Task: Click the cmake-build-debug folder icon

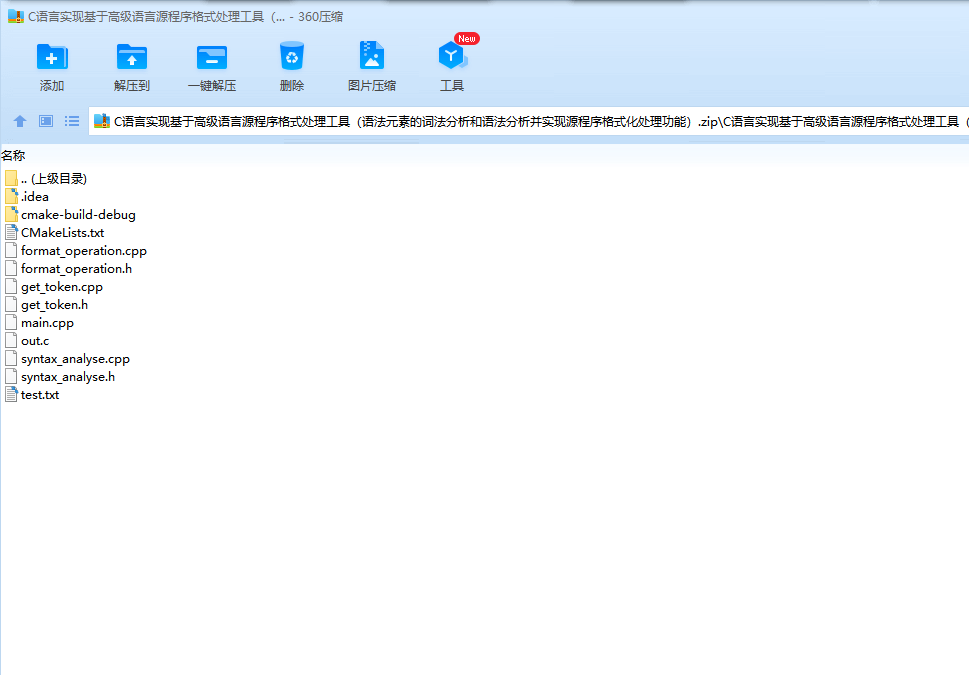Action: [11, 214]
